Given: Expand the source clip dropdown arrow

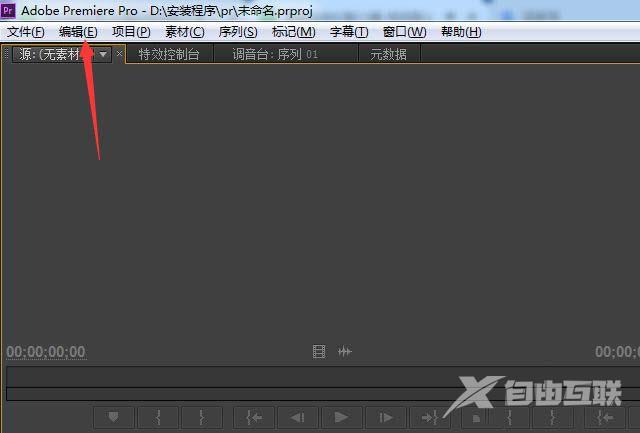Looking at the screenshot, I should 104,54.
